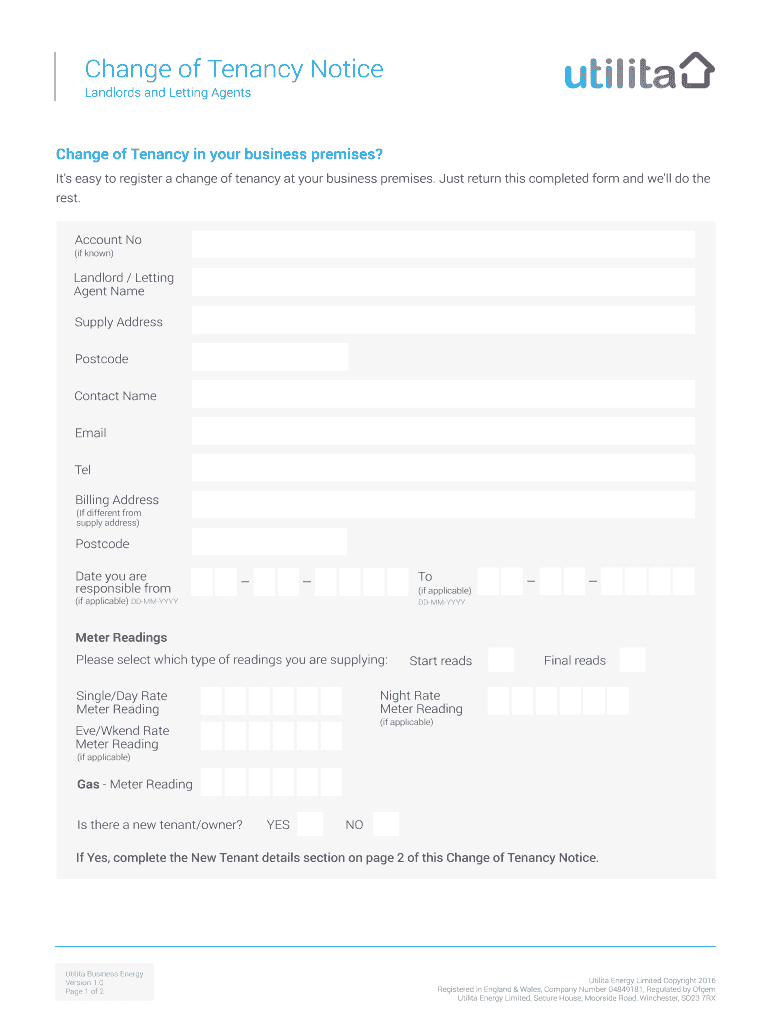Tick the Final reads checkbox
The height and width of the screenshot is (1024, 770).
click(633, 660)
